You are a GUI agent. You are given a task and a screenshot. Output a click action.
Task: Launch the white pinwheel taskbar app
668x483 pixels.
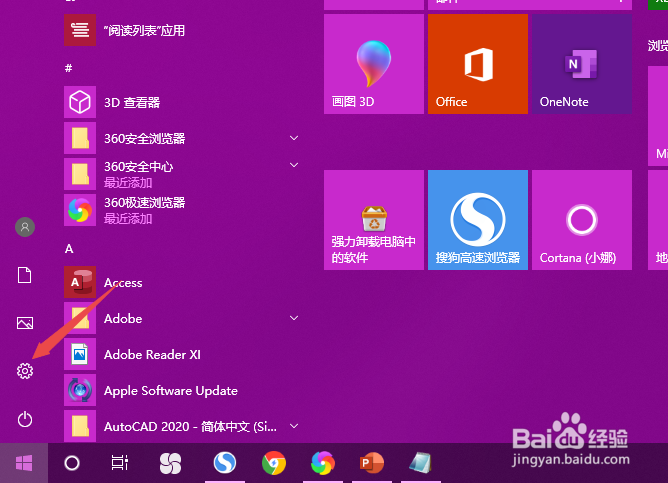tap(170, 463)
